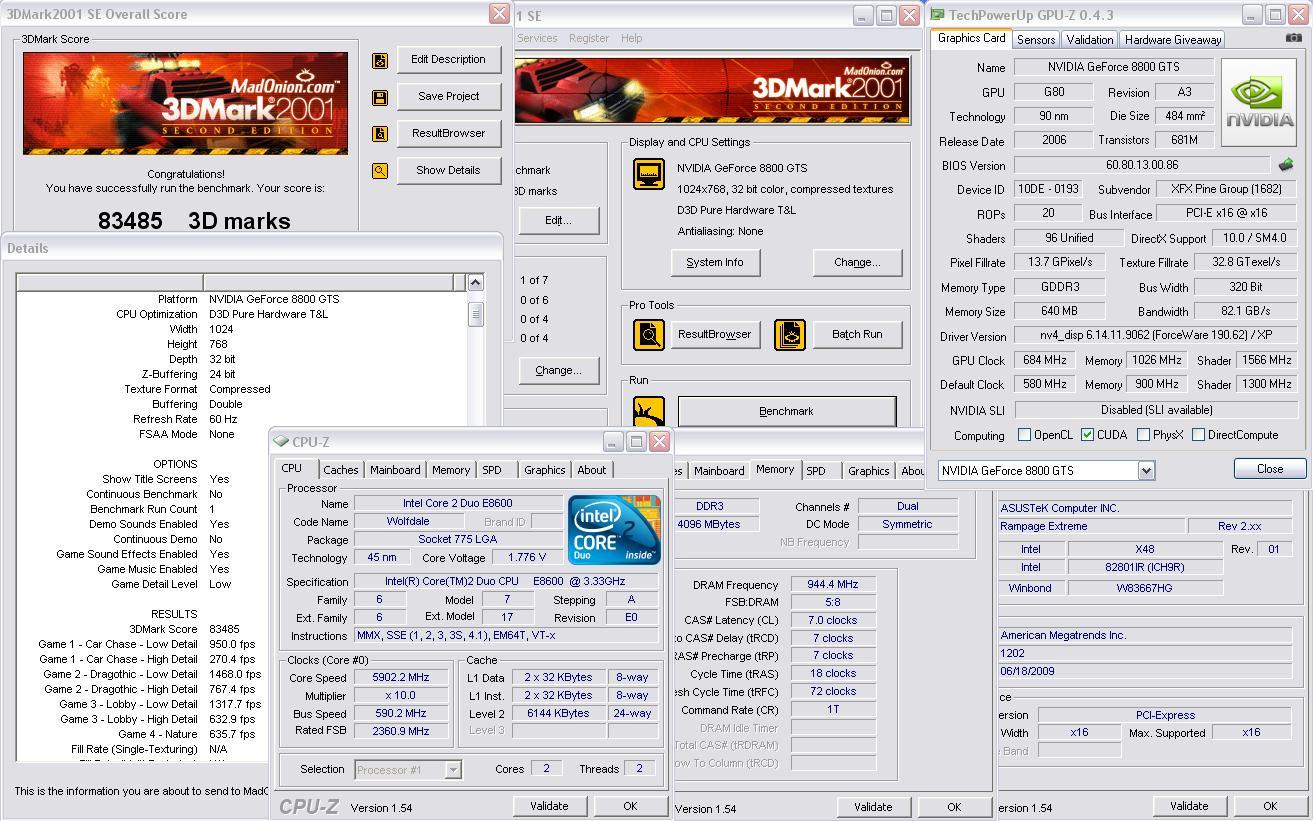The height and width of the screenshot is (821, 1313).
Task: Click the BIOS save chip icon in GPU-Z
Action: click(1286, 165)
